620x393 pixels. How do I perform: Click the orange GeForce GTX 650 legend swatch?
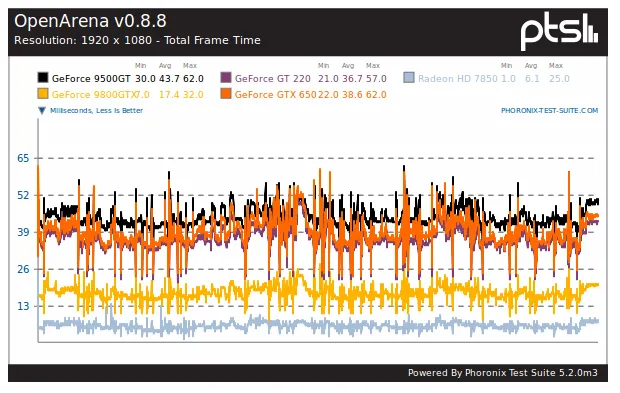(x=226, y=94)
